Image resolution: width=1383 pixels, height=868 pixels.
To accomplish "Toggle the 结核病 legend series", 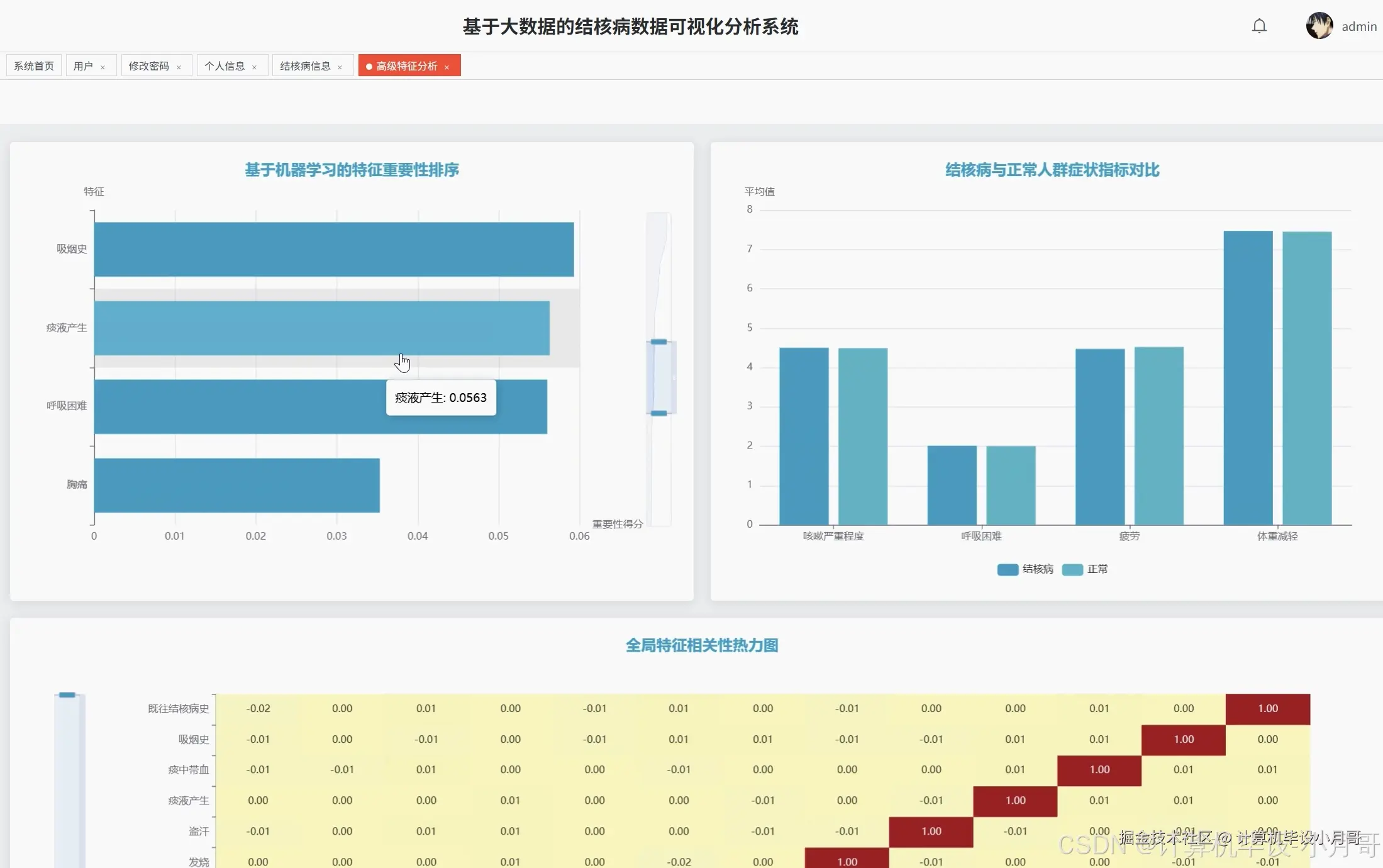I will 1025,569.
